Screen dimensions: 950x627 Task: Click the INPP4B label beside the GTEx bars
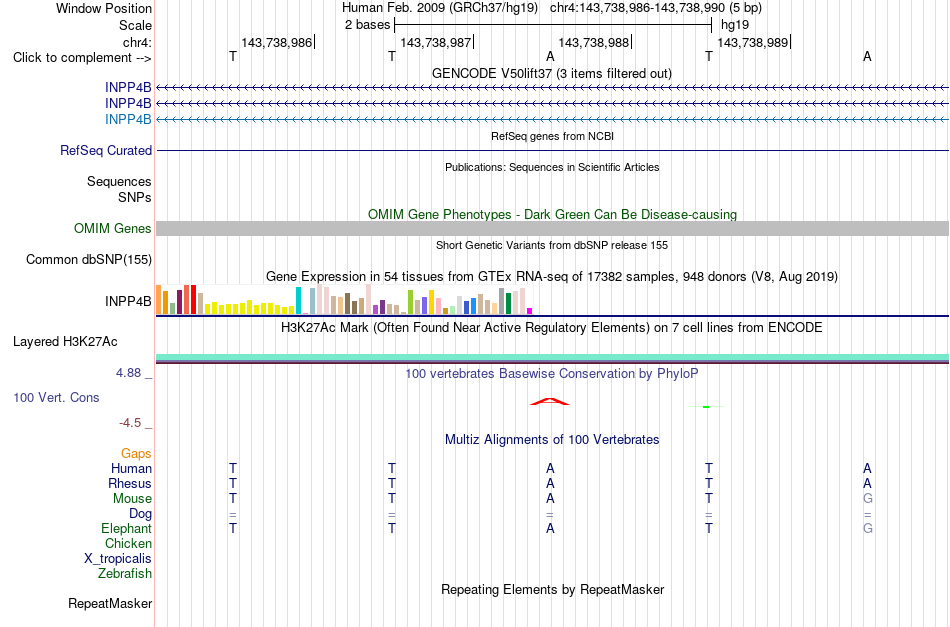click(128, 301)
